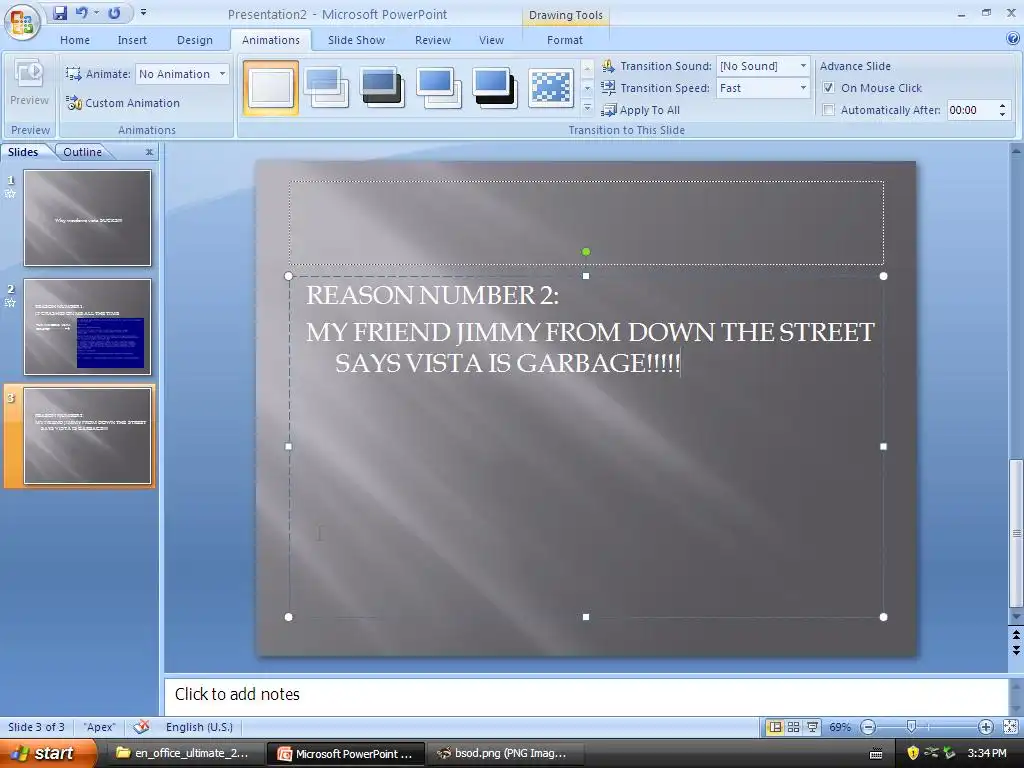Go to previous slide double-arrow button
Image resolution: width=1024 pixels, height=768 pixels.
pos(1016,635)
